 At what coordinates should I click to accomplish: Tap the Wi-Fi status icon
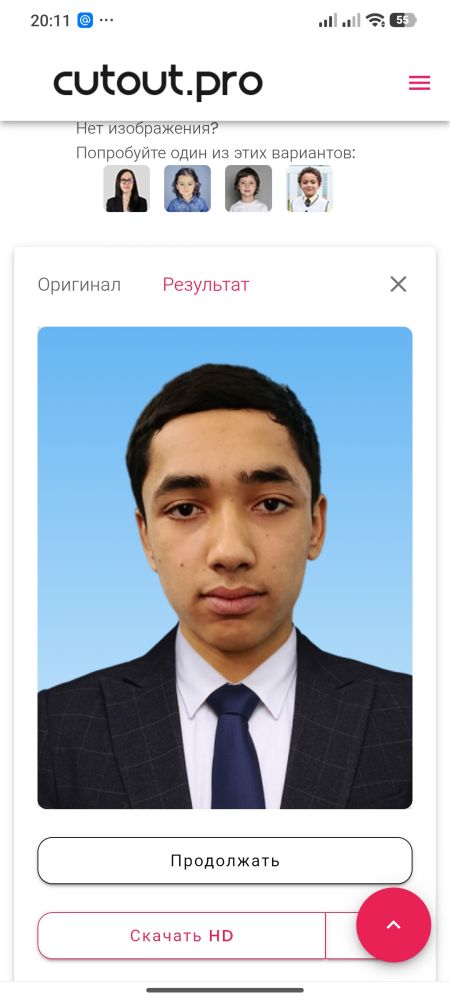click(375, 20)
